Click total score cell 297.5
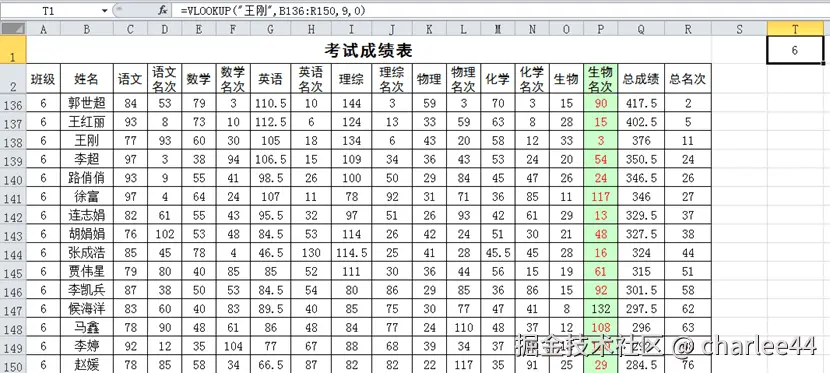830x373 pixels. pyautogui.click(x=641, y=309)
